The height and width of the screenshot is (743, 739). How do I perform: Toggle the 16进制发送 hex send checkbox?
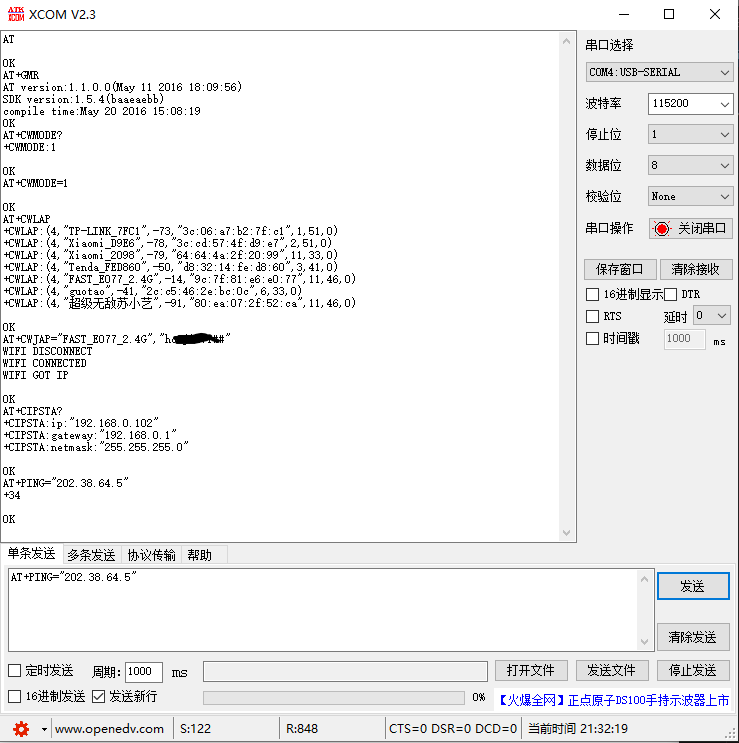coord(15,697)
